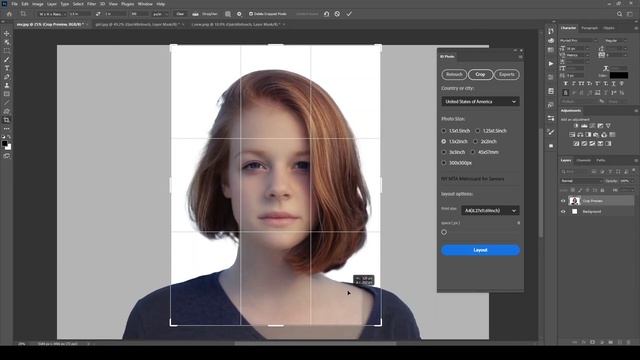Open the crop settings gear
Viewport: 640px width, 360px height.
[239, 14]
